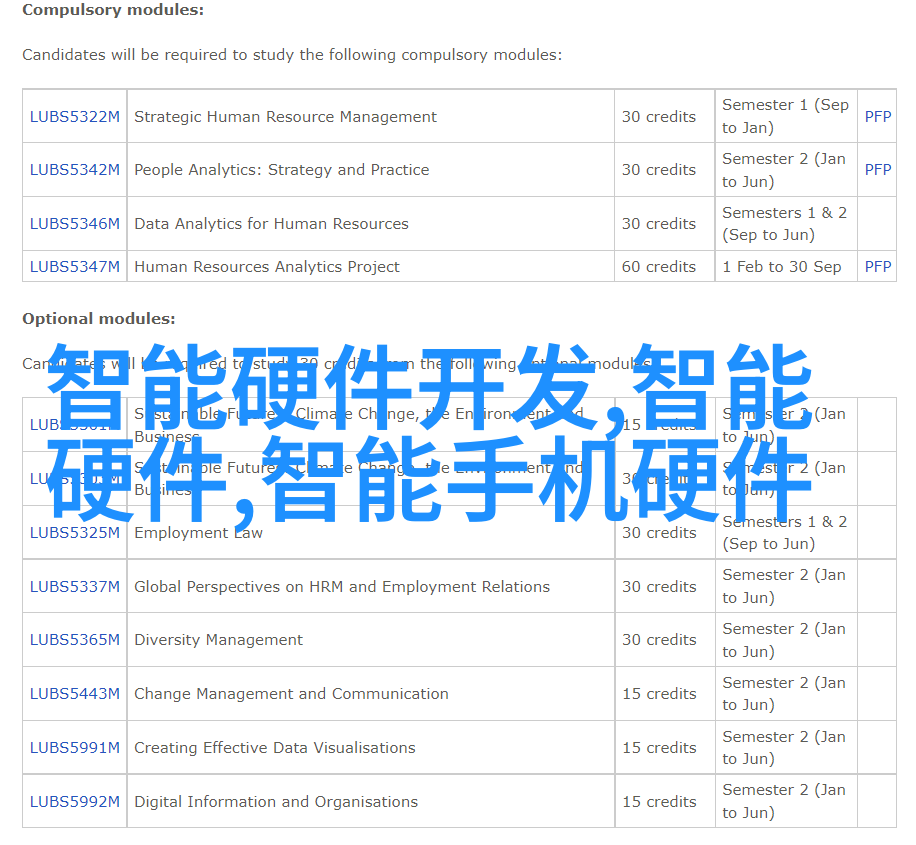Click 'Semesters 1 & 2' cell in LUBS5346M row
This screenshot has width=916, height=845.
(785, 223)
